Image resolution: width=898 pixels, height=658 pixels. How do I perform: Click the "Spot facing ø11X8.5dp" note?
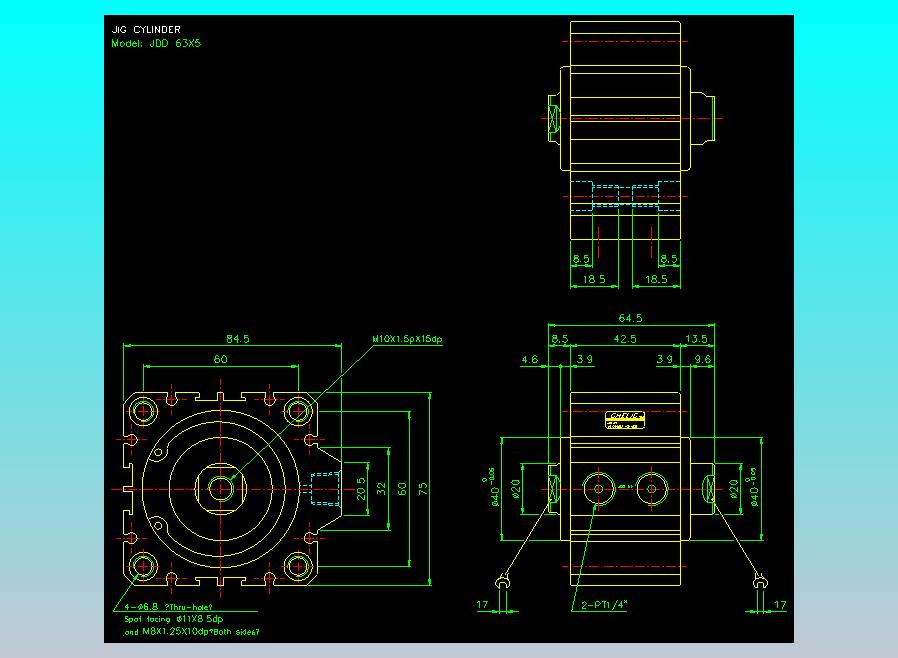pos(174,619)
